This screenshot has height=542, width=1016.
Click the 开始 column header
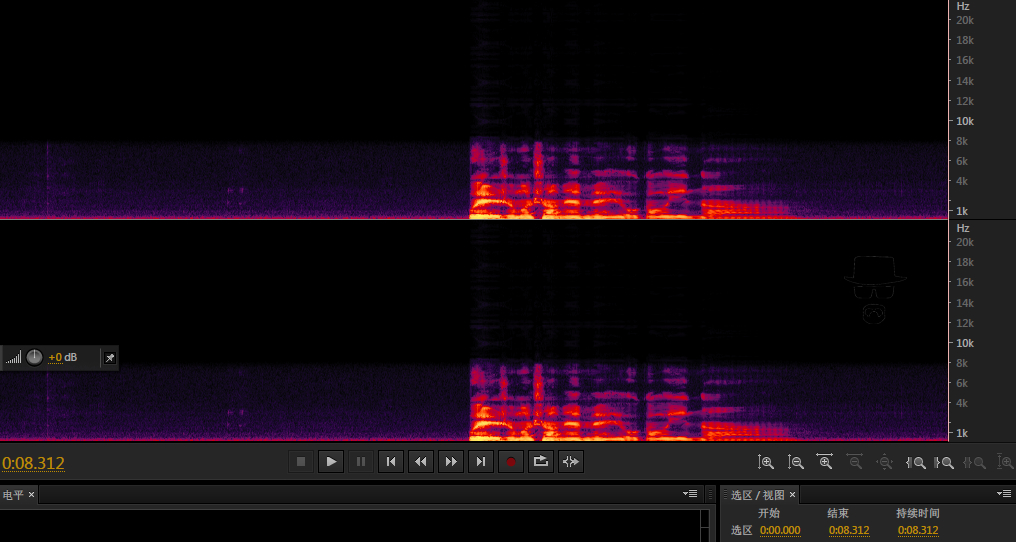[769, 513]
